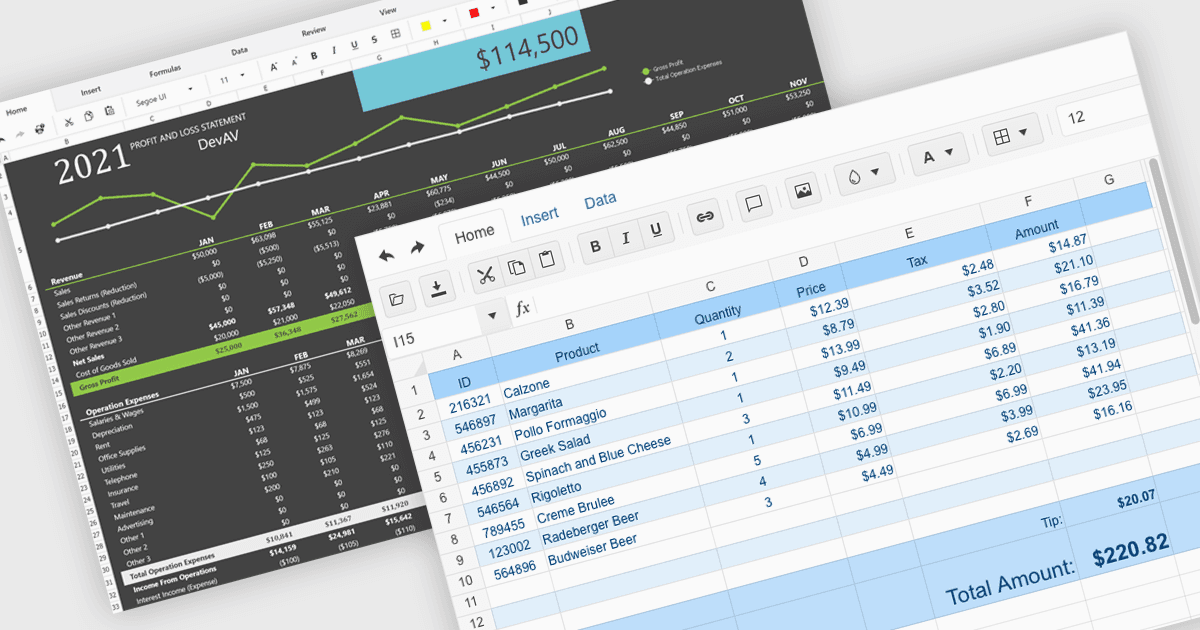Open Formulas tab in the dark spreadsheet
Image resolution: width=1200 pixels, height=630 pixels.
point(165,72)
